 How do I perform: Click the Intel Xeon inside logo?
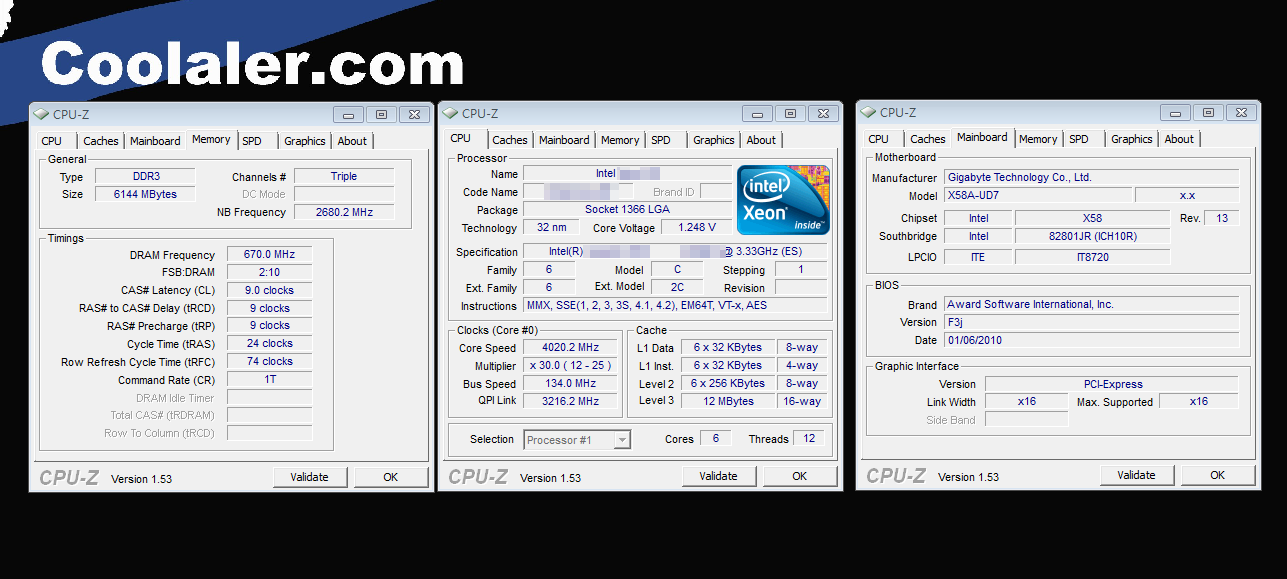[x=783, y=201]
